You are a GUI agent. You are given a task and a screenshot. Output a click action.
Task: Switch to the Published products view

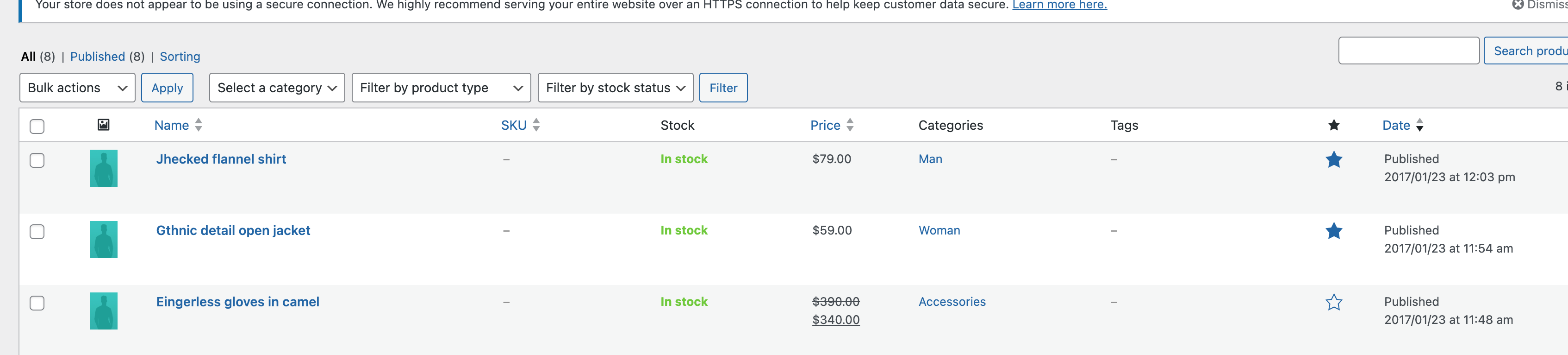pos(97,57)
